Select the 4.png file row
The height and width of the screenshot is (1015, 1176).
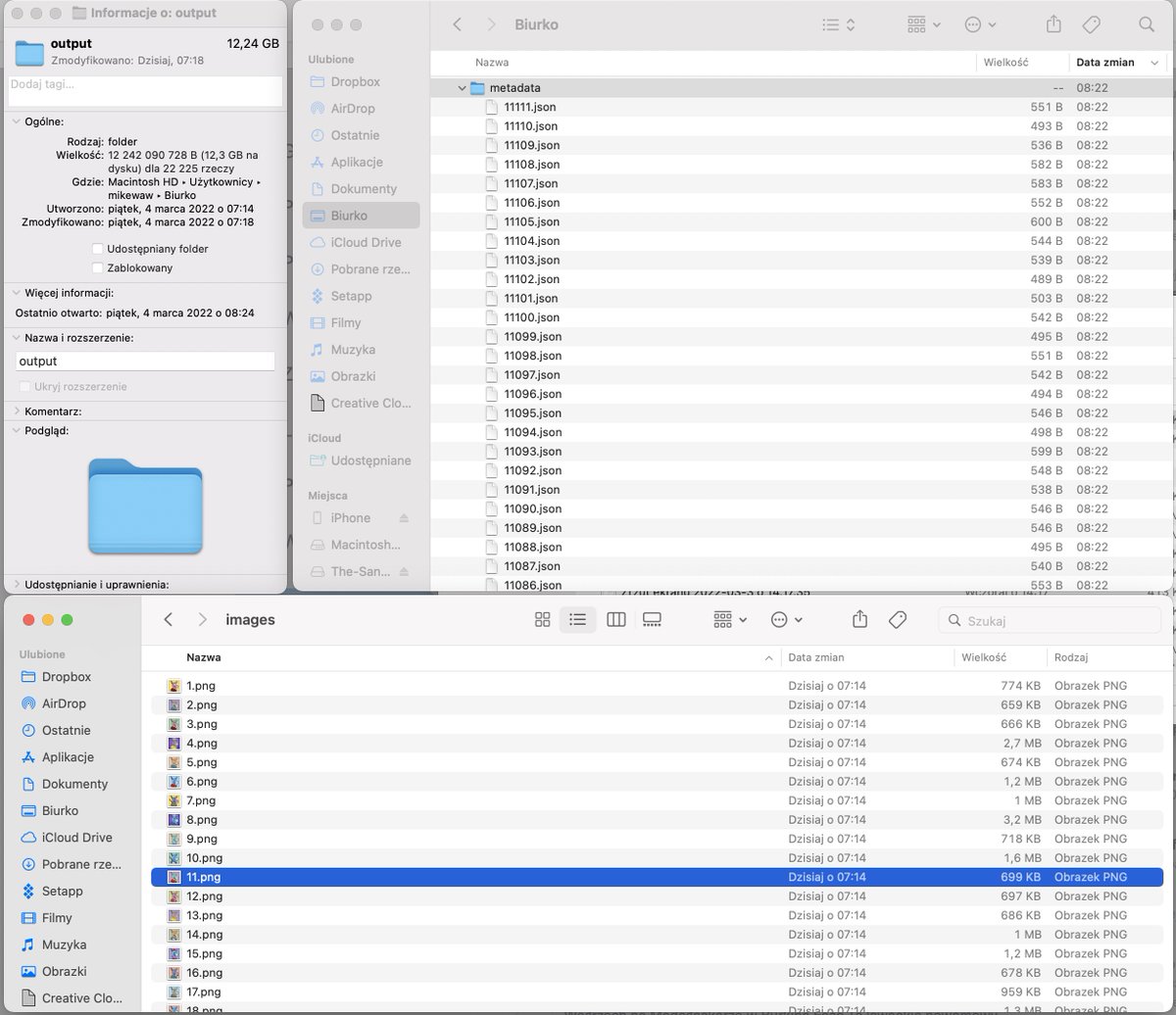click(657, 744)
